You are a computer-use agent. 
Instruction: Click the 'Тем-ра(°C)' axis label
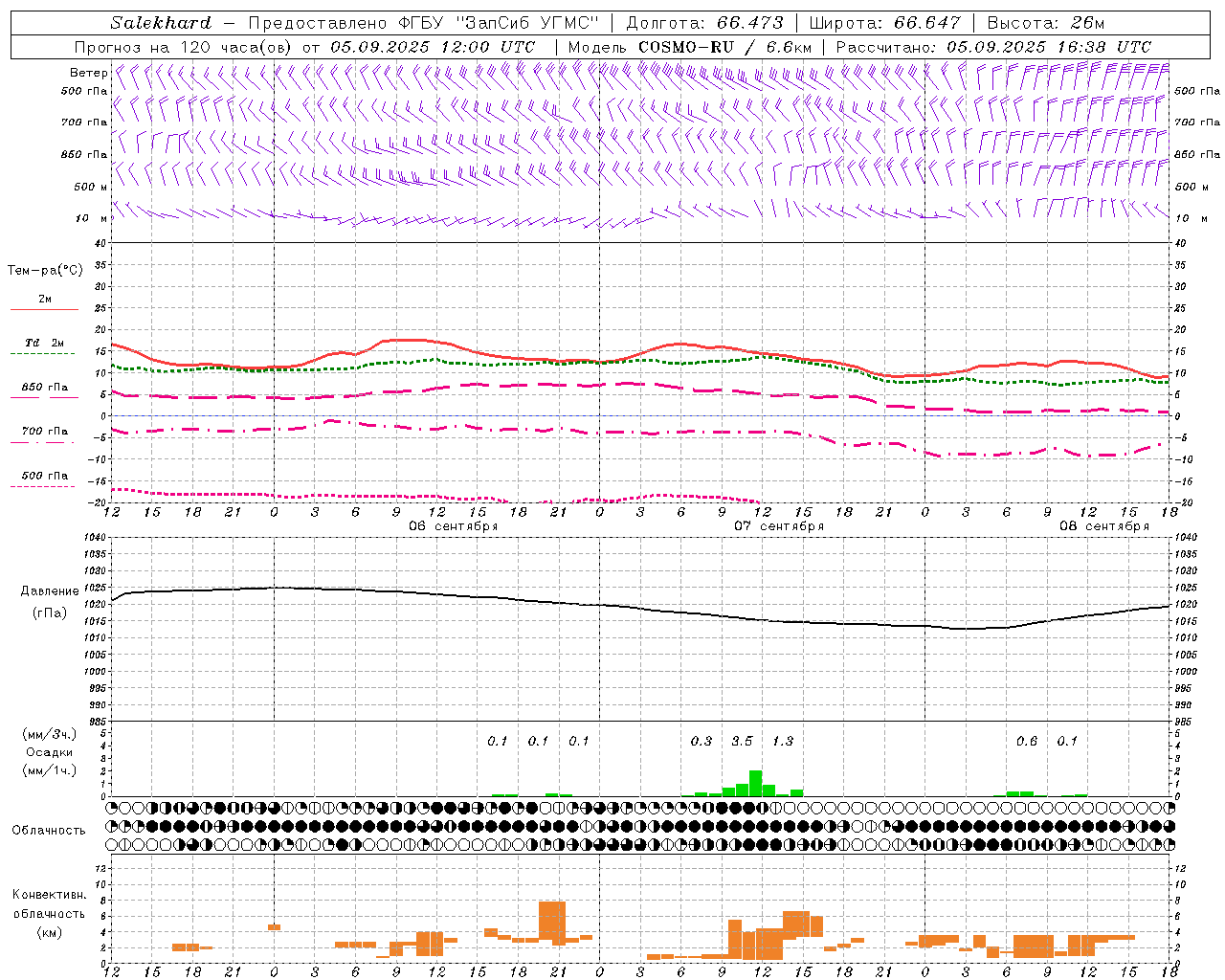45,271
